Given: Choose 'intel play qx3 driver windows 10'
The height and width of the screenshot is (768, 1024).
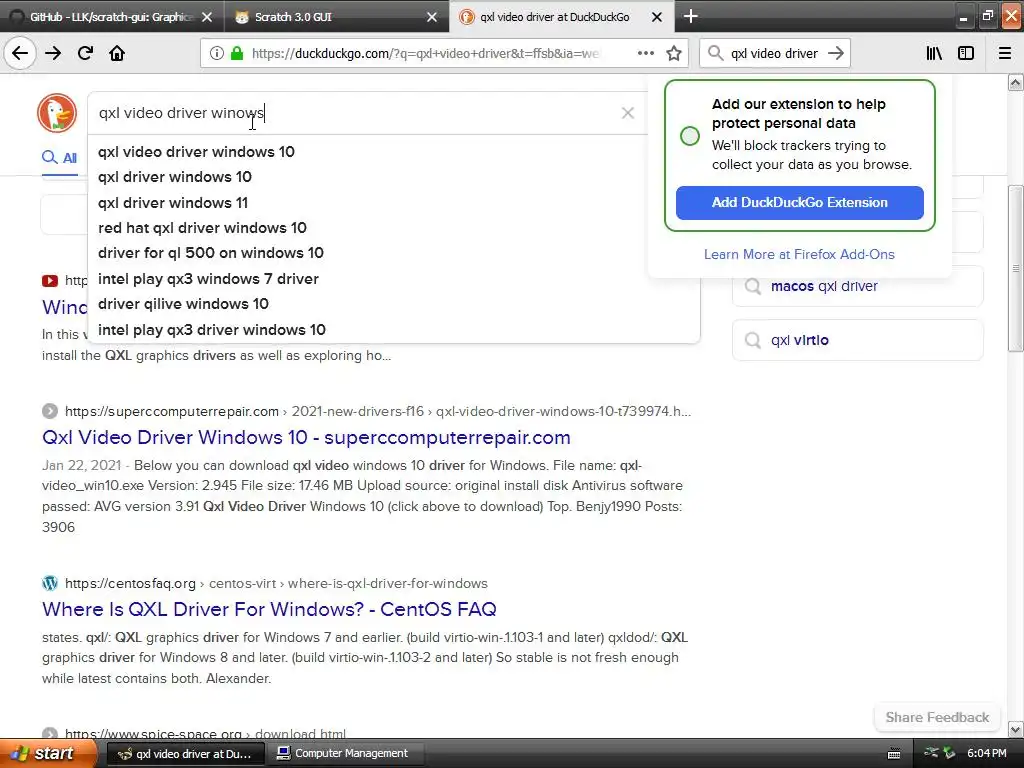Looking at the screenshot, I should tap(212, 330).
